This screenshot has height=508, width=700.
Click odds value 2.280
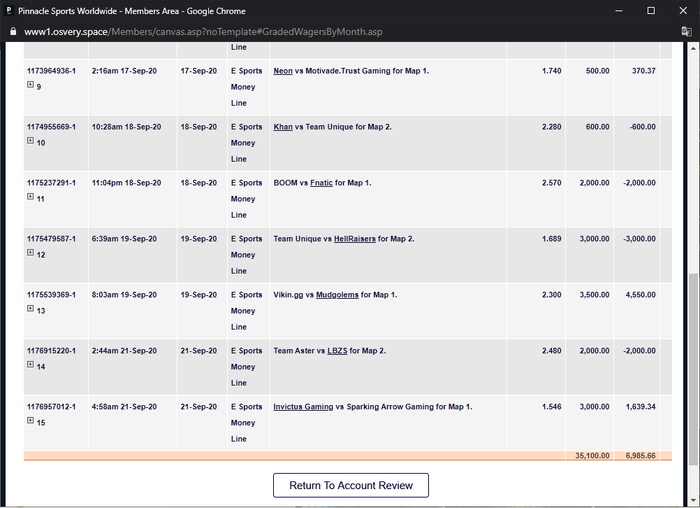coord(551,127)
